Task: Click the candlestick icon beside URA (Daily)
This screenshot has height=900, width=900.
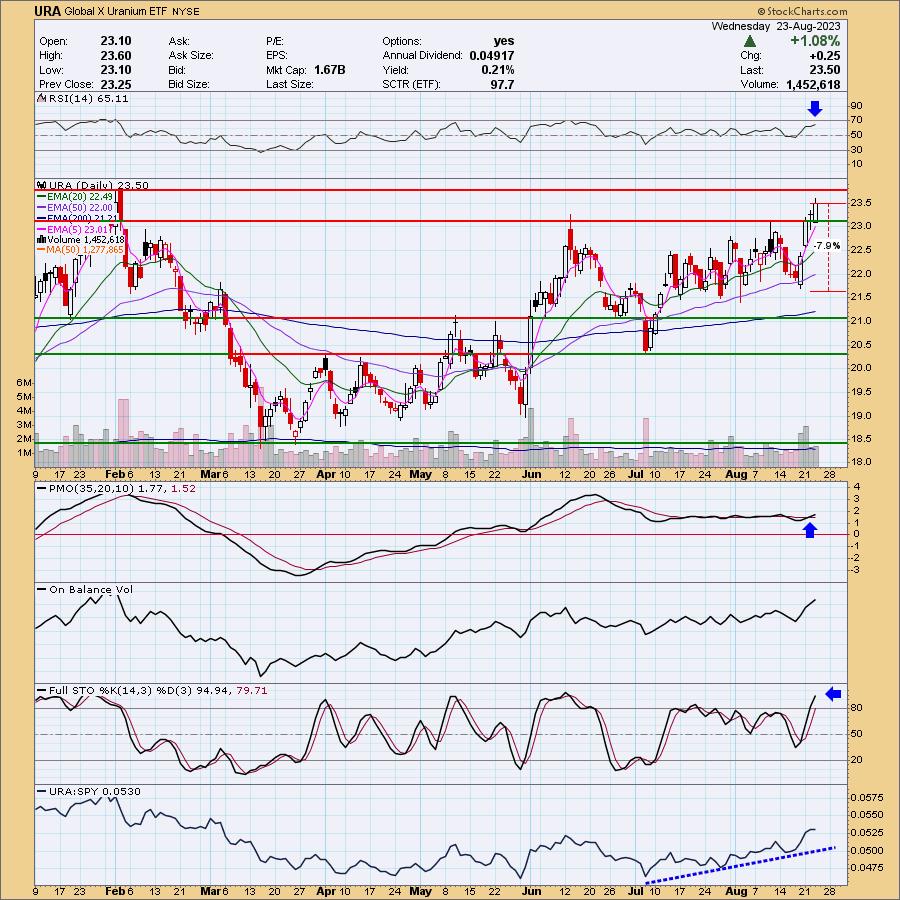Action: pos(41,185)
